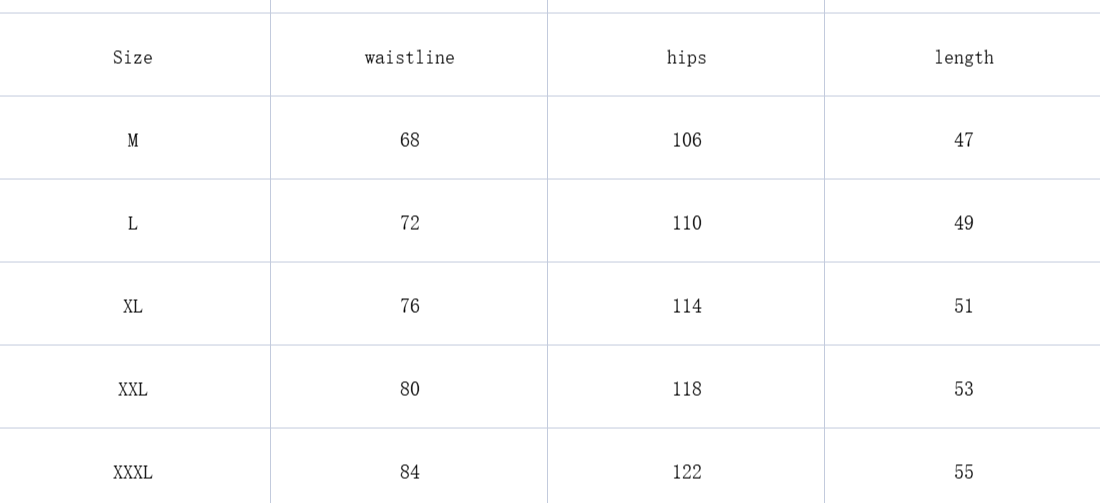Select the waistline header cell
This screenshot has width=1100, height=503.
click(409, 57)
